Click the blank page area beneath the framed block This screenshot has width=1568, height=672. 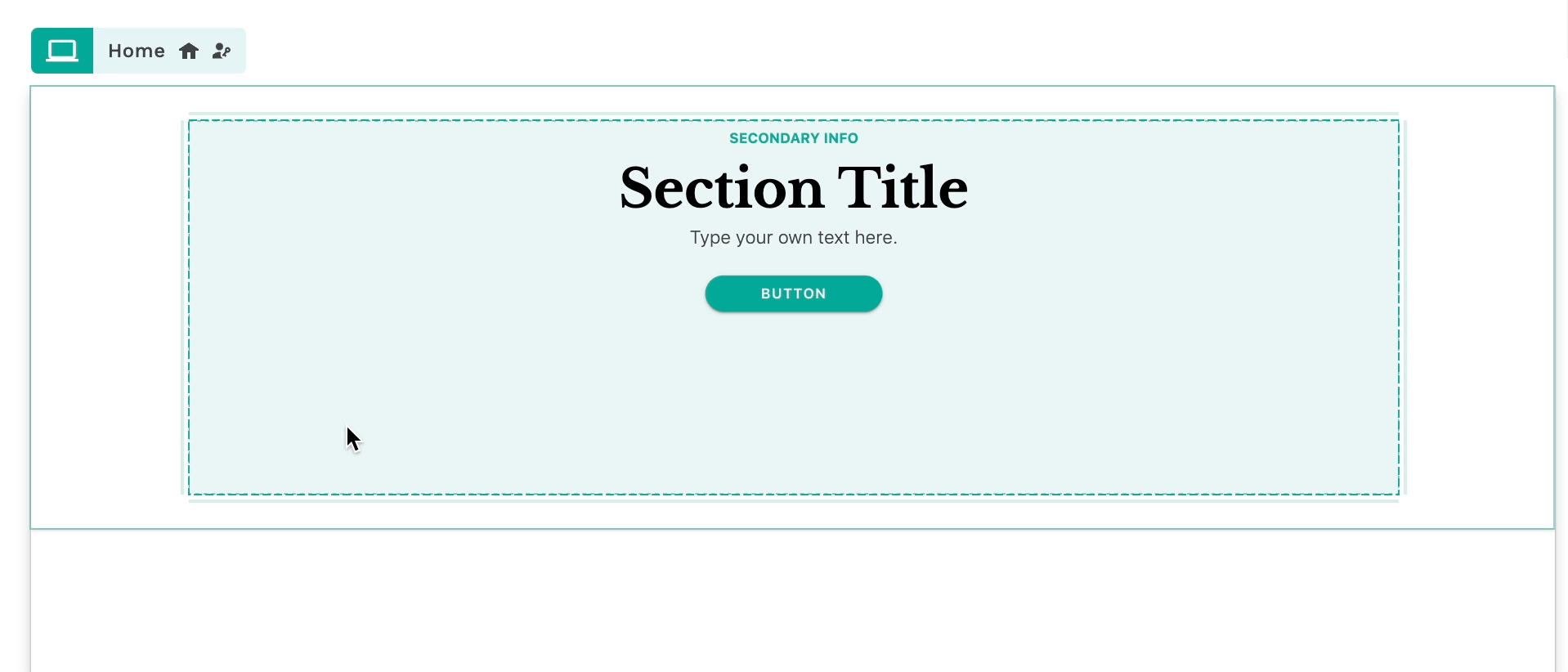pyautogui.click(x=793, y=601)
